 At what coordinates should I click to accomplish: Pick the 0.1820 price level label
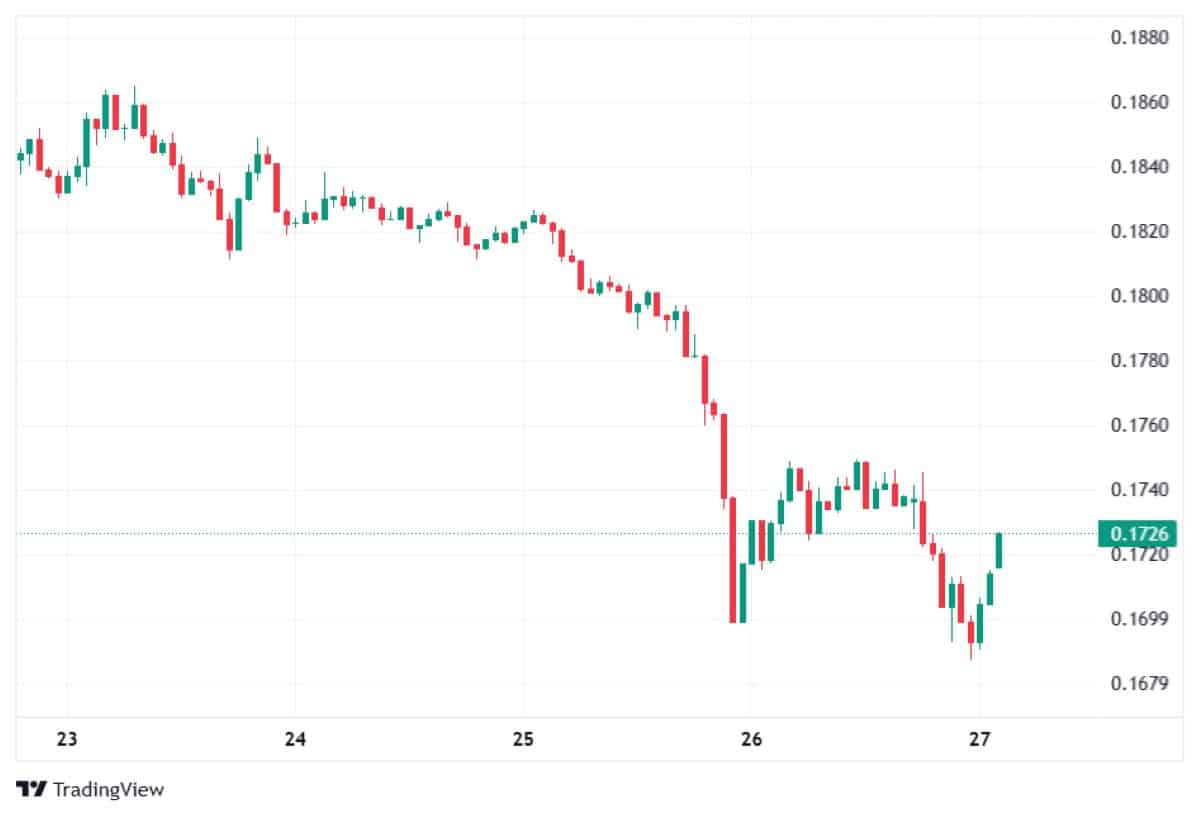pyautogui.click(x=1140, y=232)
